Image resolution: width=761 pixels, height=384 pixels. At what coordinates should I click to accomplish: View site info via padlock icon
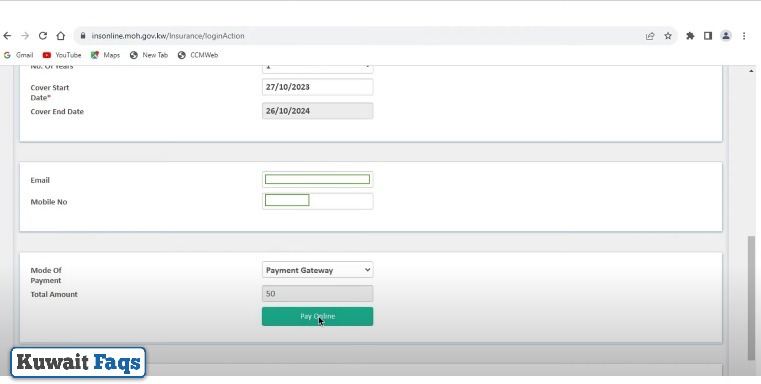(83, 36)
